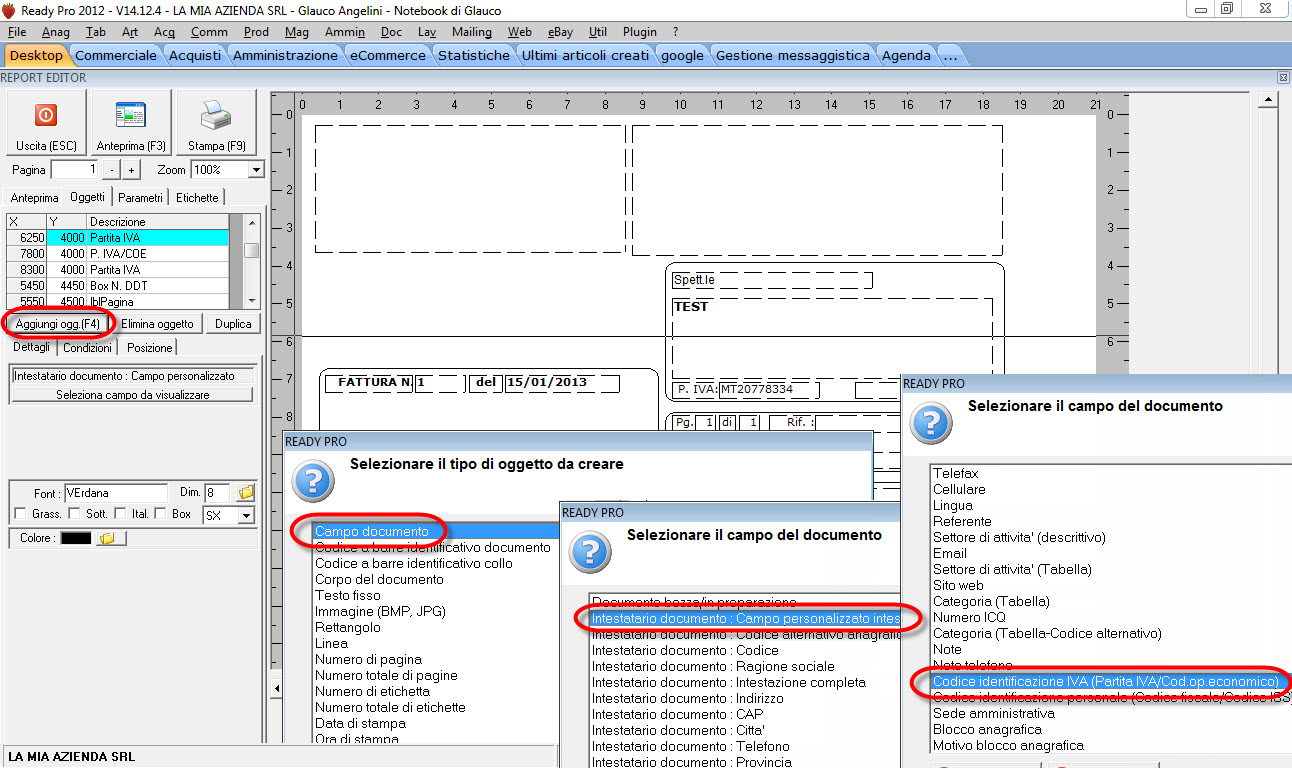
Task: Click the Font name field showing VErdana
Action: click(115, 493)
